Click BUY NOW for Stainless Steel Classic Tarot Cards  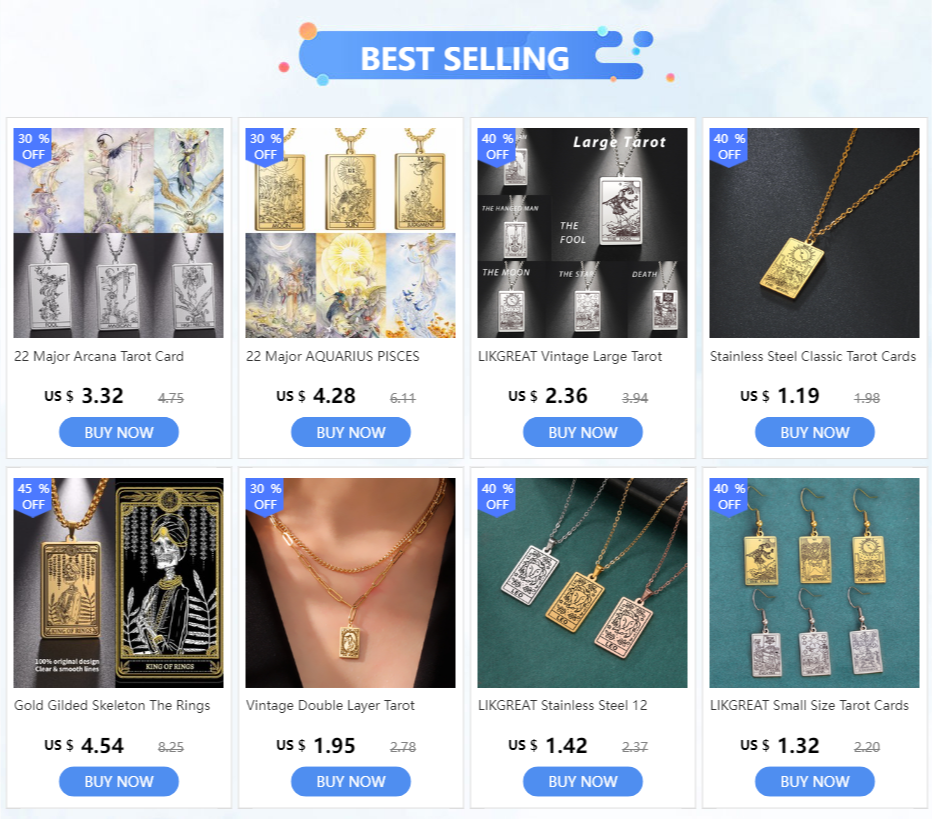pyautogui.click(x=814, y=432)
